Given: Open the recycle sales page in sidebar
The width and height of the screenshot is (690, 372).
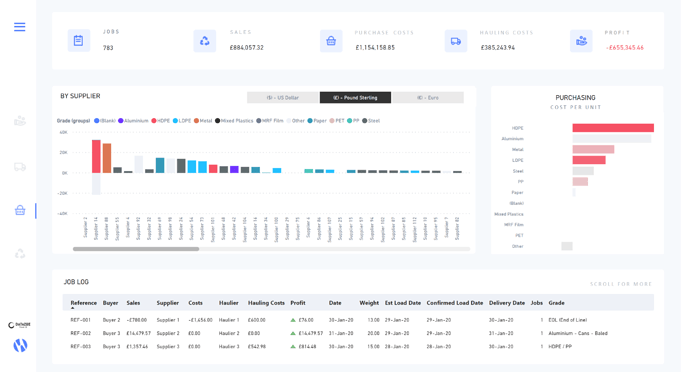Looking at the screenshot, I should click(20, 254).
